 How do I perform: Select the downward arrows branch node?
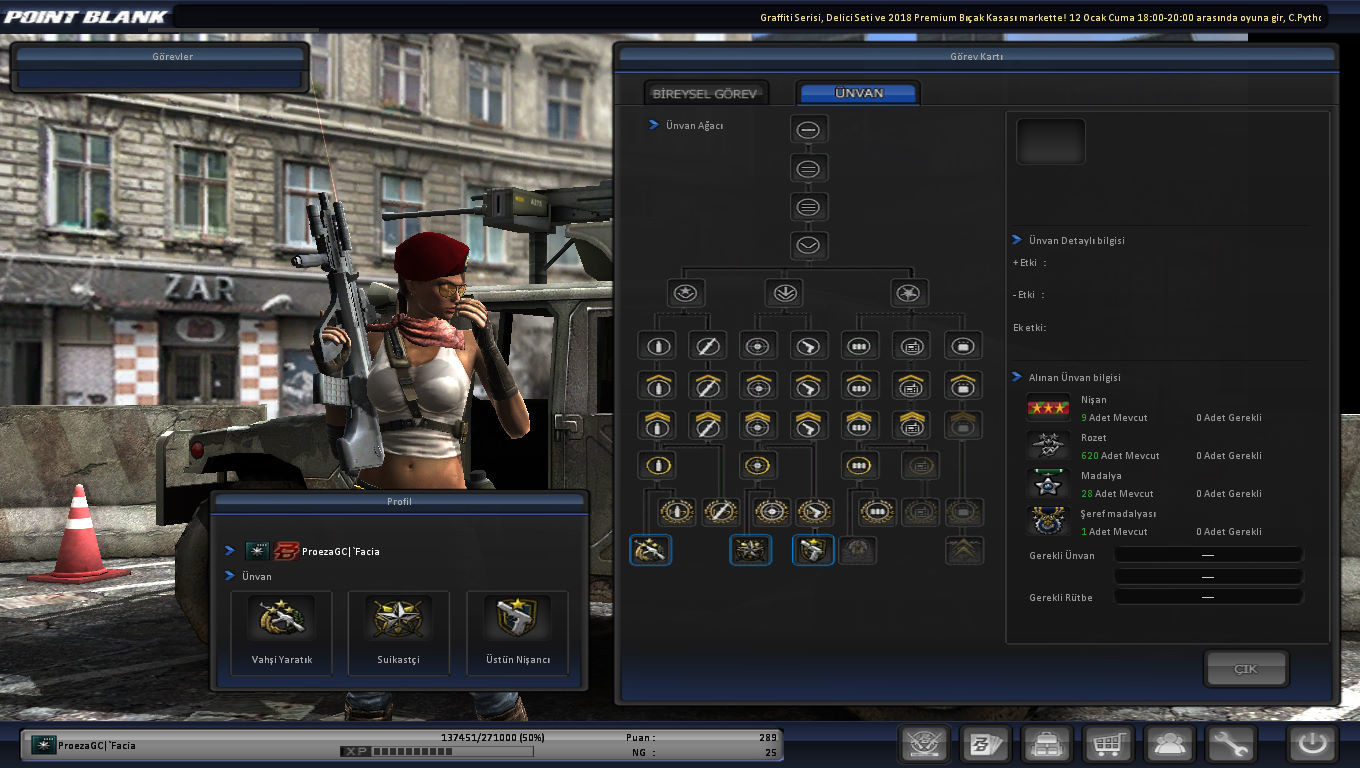pos(784,293)
